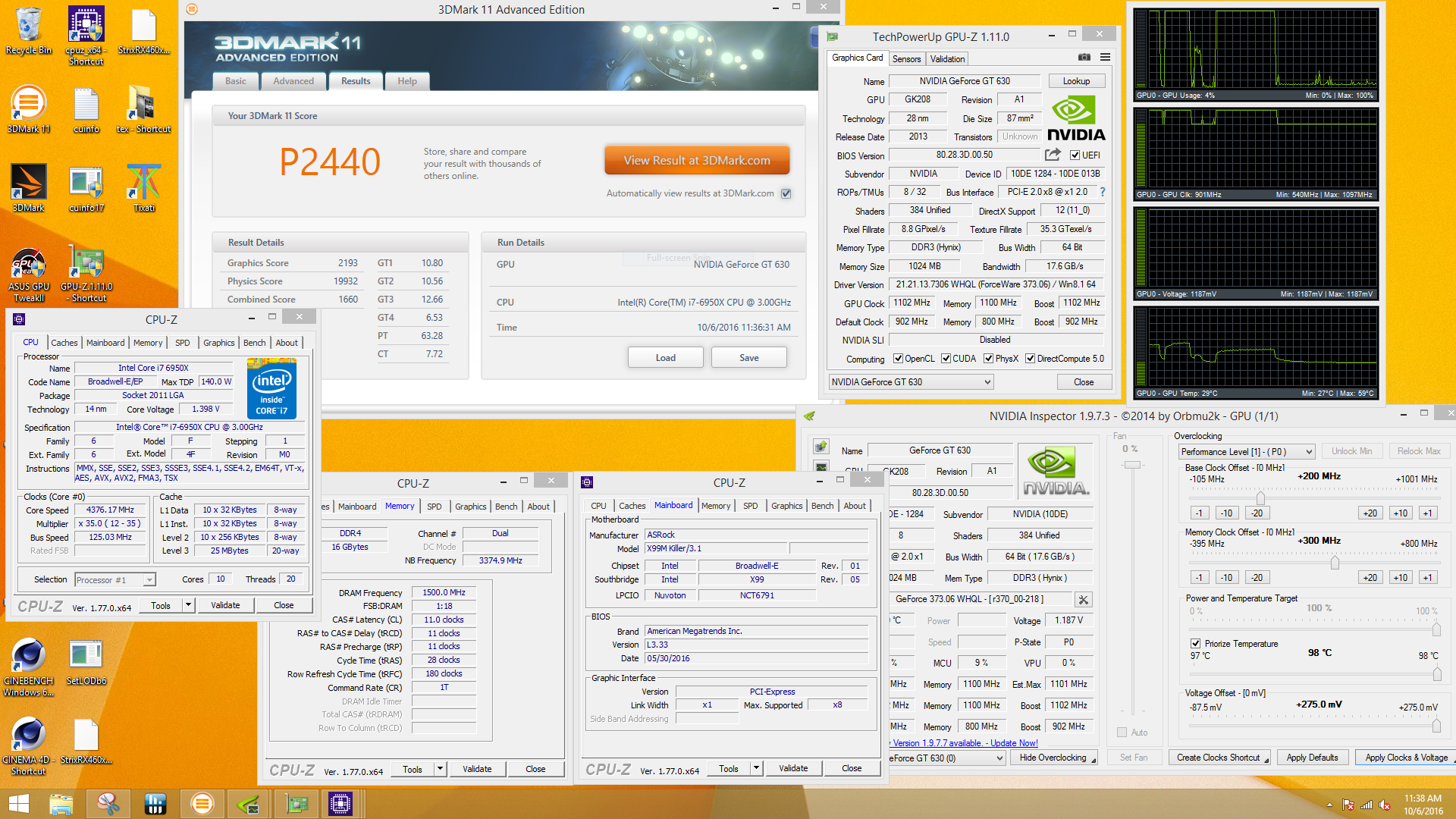The height and width of the screenshot is (819, 1456).
Task: Switch to the Basic tab in 3DMark 11
Action: pos(235,81)
